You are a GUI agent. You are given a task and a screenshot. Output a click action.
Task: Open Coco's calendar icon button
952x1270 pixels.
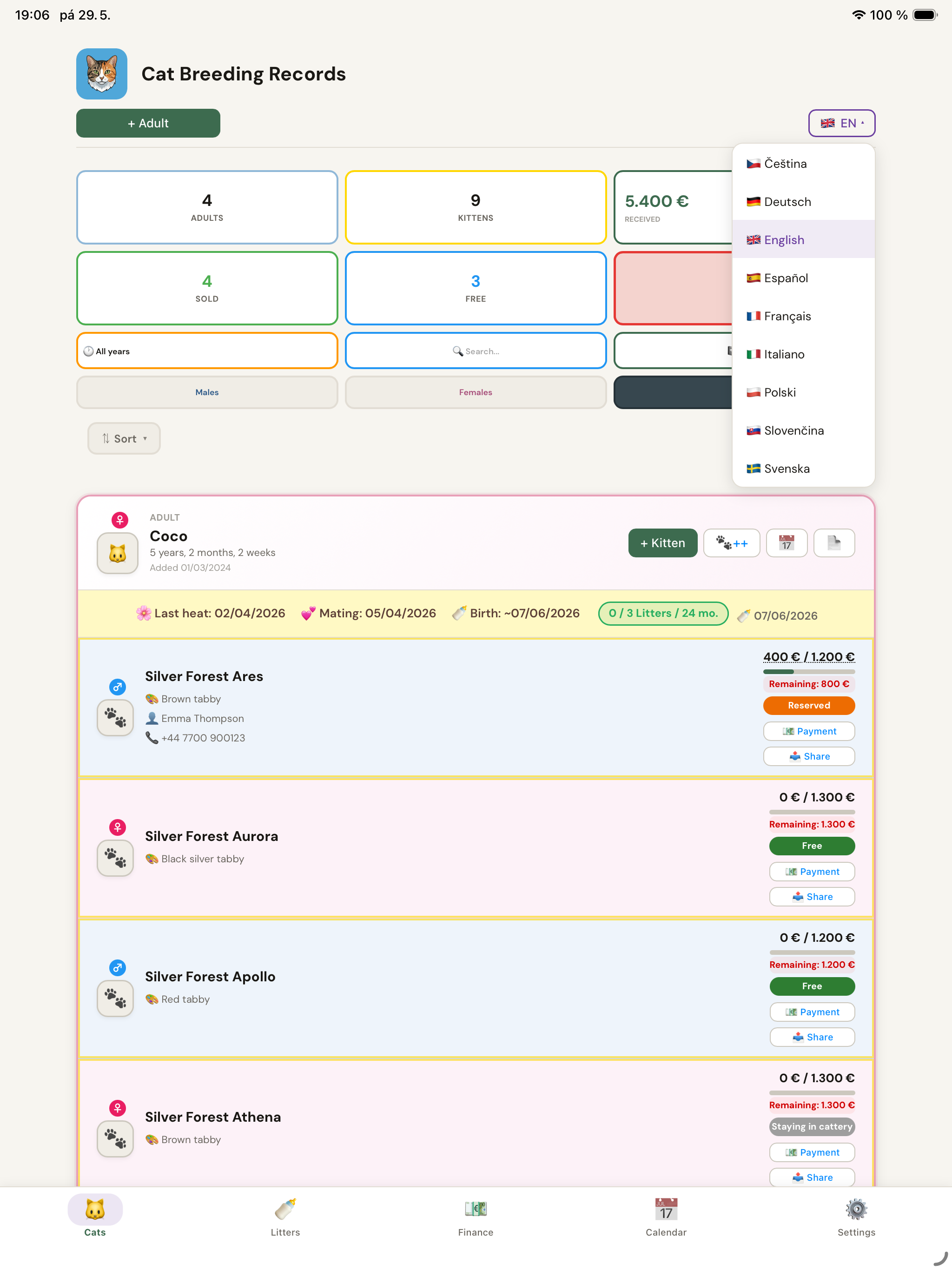[787, 543]
